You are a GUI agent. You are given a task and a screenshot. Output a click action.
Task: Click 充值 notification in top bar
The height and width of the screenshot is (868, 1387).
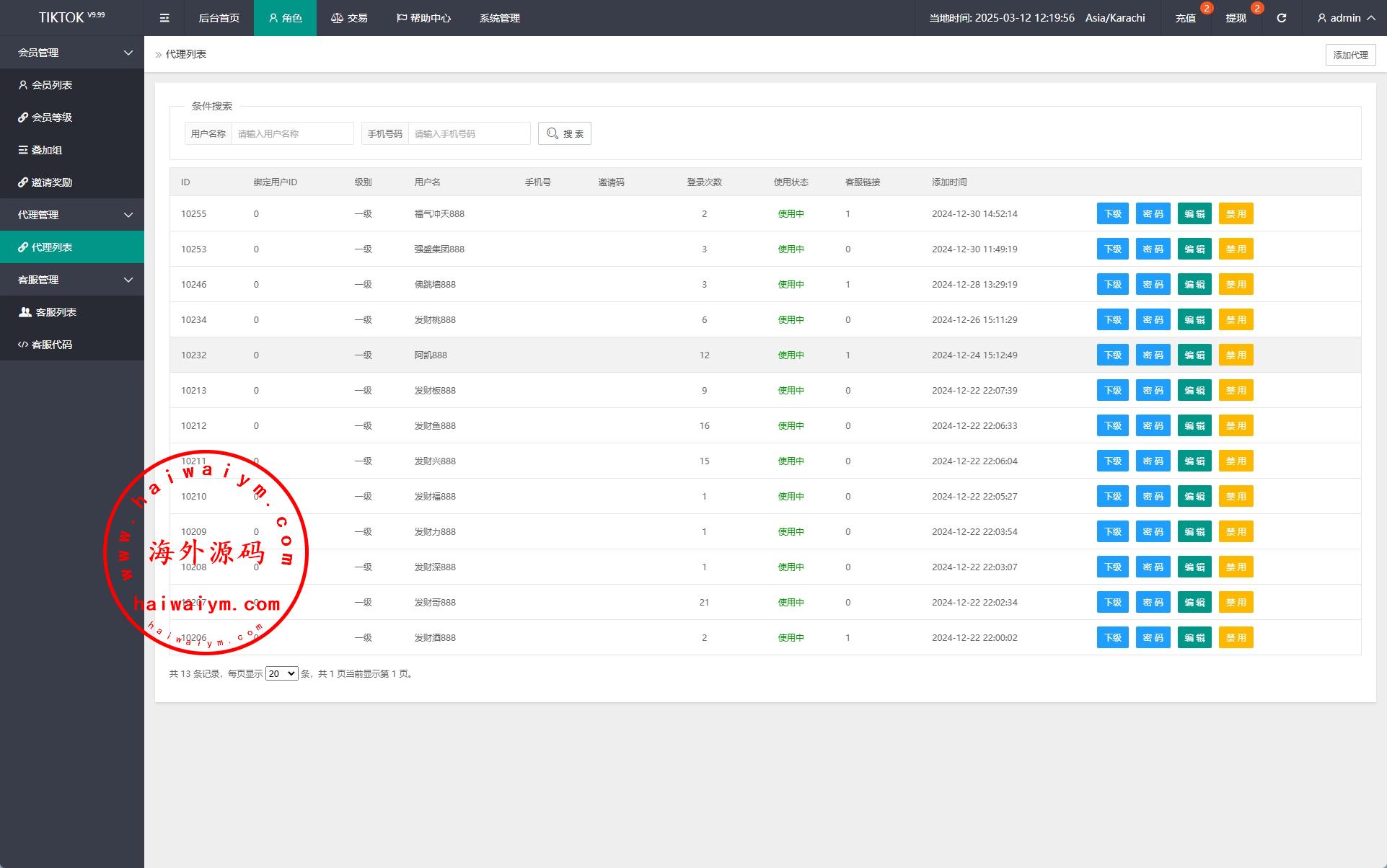pyautogui.click(x=1185, y=18)
